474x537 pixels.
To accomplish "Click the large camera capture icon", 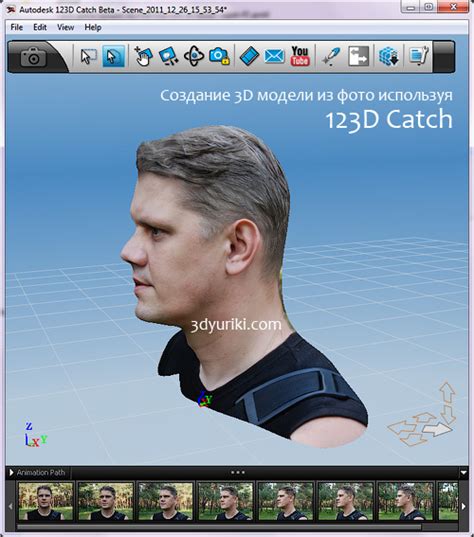I will click(33, 57).
